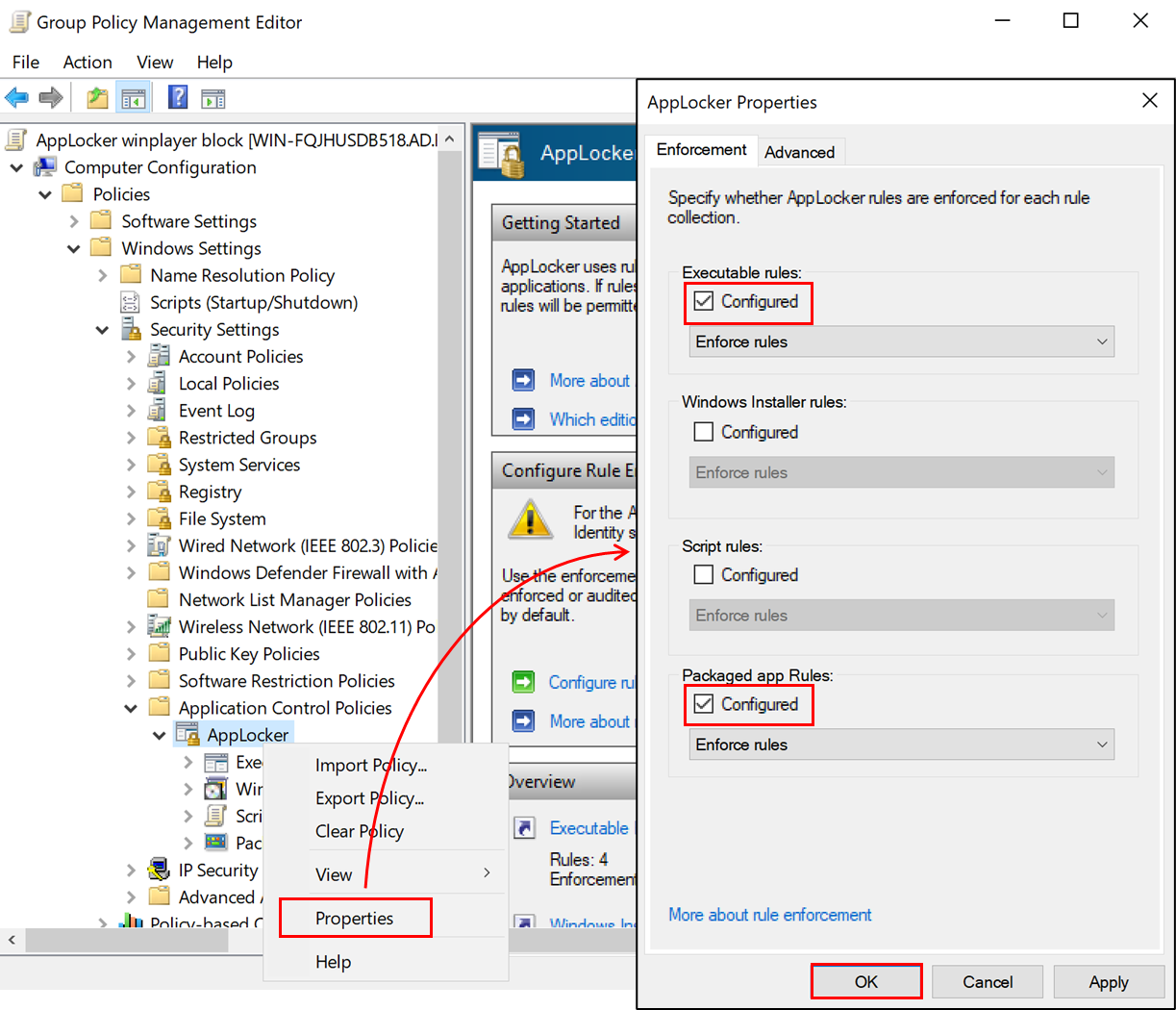Check Configured under Script rules
The width and height of the screenshot is (1176, 1010).
[x=704, y=574]
